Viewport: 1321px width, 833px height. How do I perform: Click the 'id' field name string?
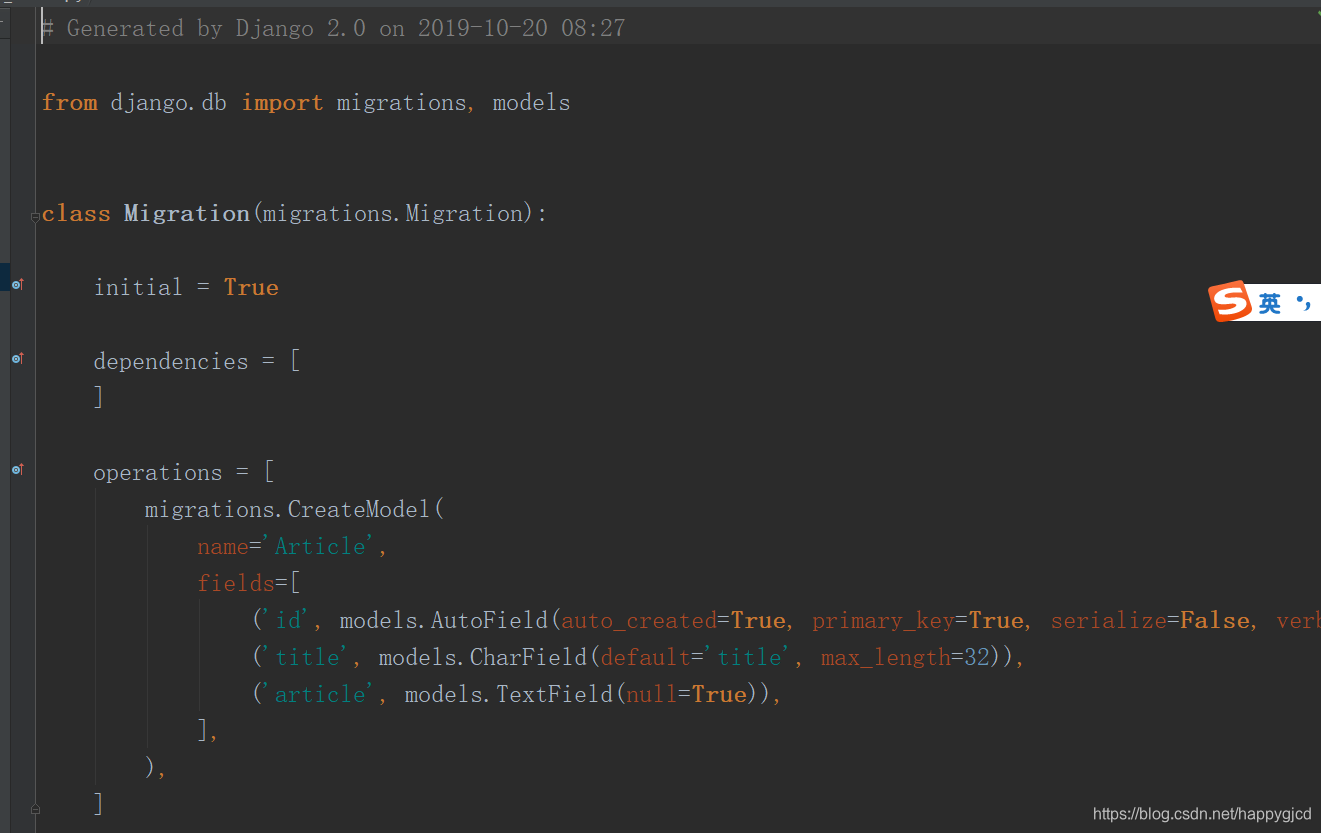(288, 621)
